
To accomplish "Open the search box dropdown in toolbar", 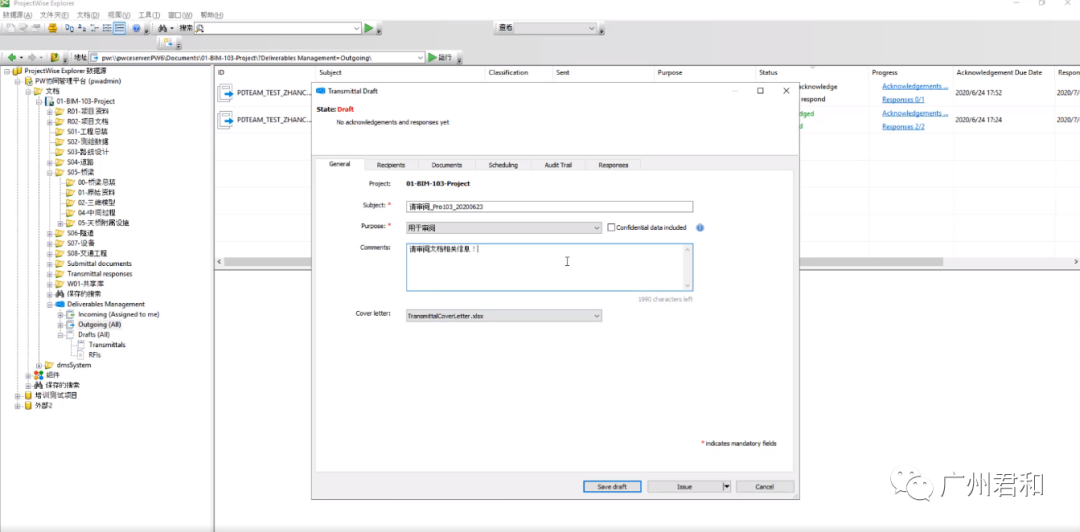I will [357, 28].
